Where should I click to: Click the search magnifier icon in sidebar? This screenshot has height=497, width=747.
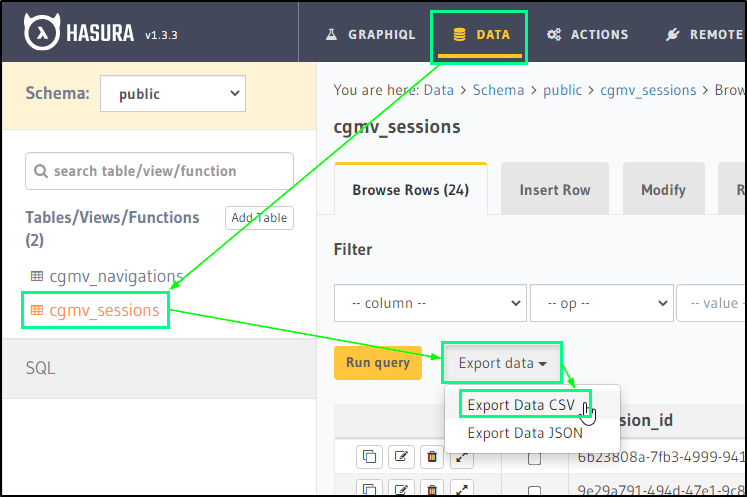point(41,171)
